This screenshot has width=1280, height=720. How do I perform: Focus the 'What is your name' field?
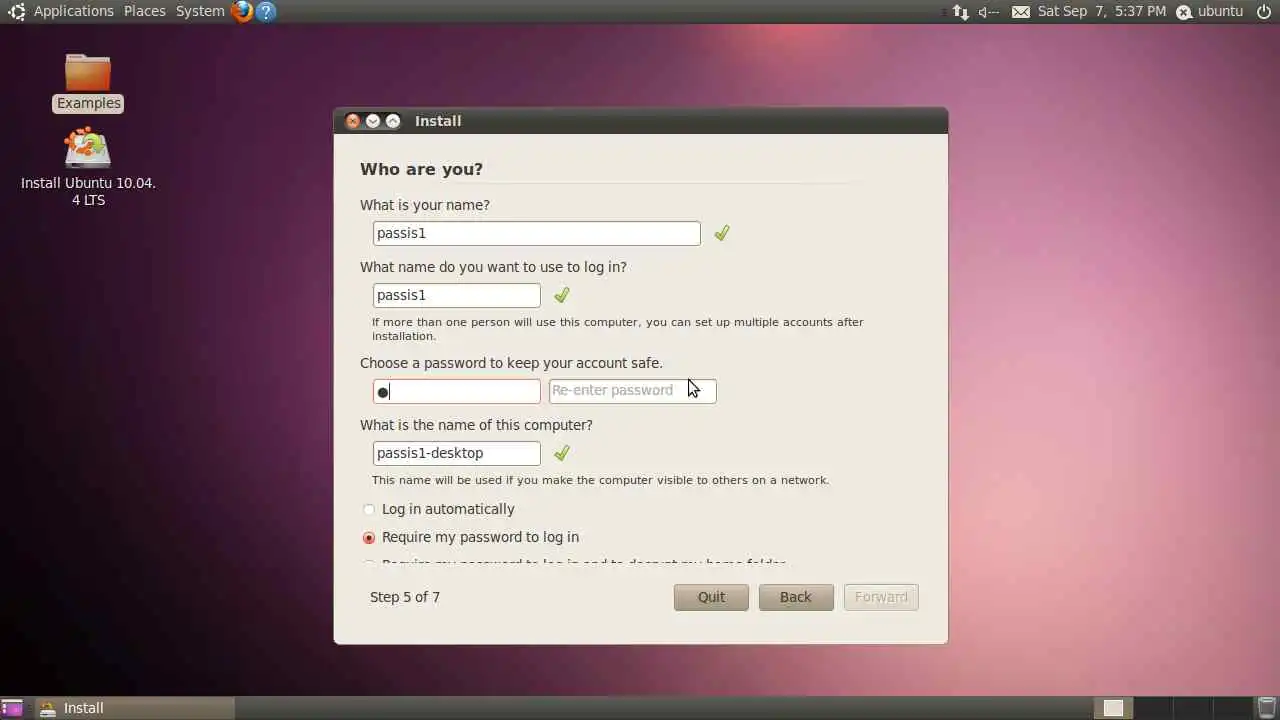pos(537,233)
